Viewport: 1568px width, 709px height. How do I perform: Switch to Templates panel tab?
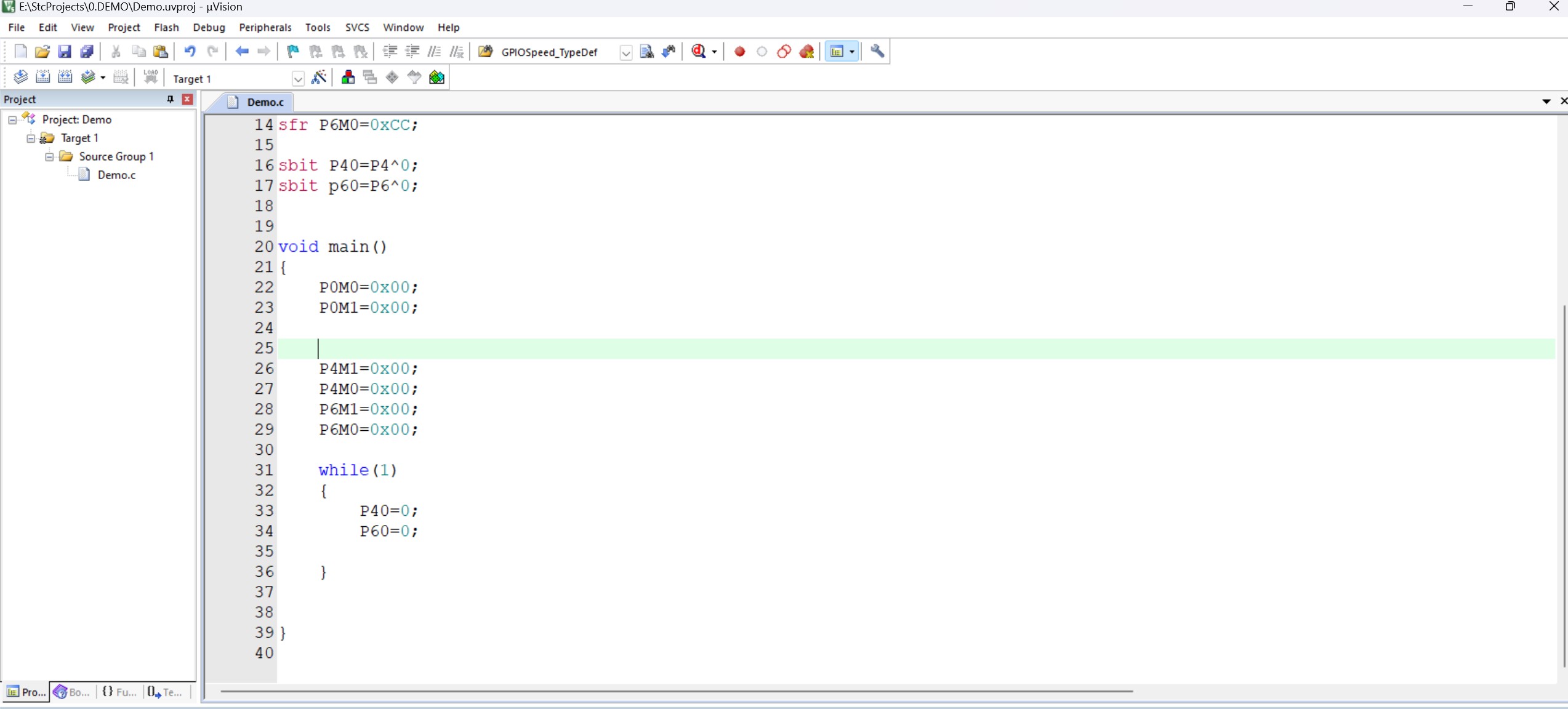coord(165,692)
